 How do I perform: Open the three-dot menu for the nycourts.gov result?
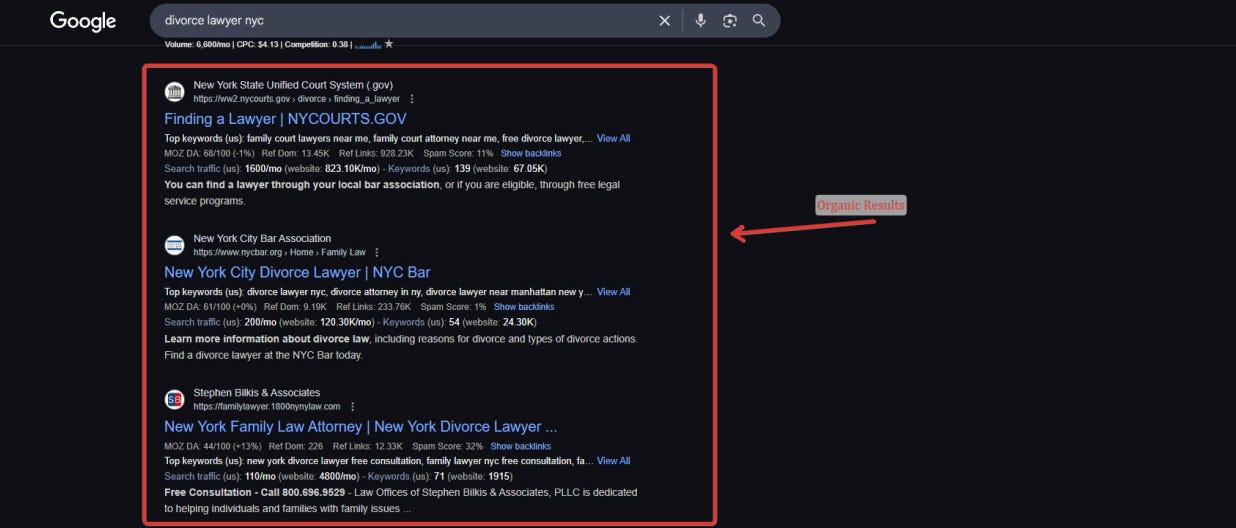point(412,99)
